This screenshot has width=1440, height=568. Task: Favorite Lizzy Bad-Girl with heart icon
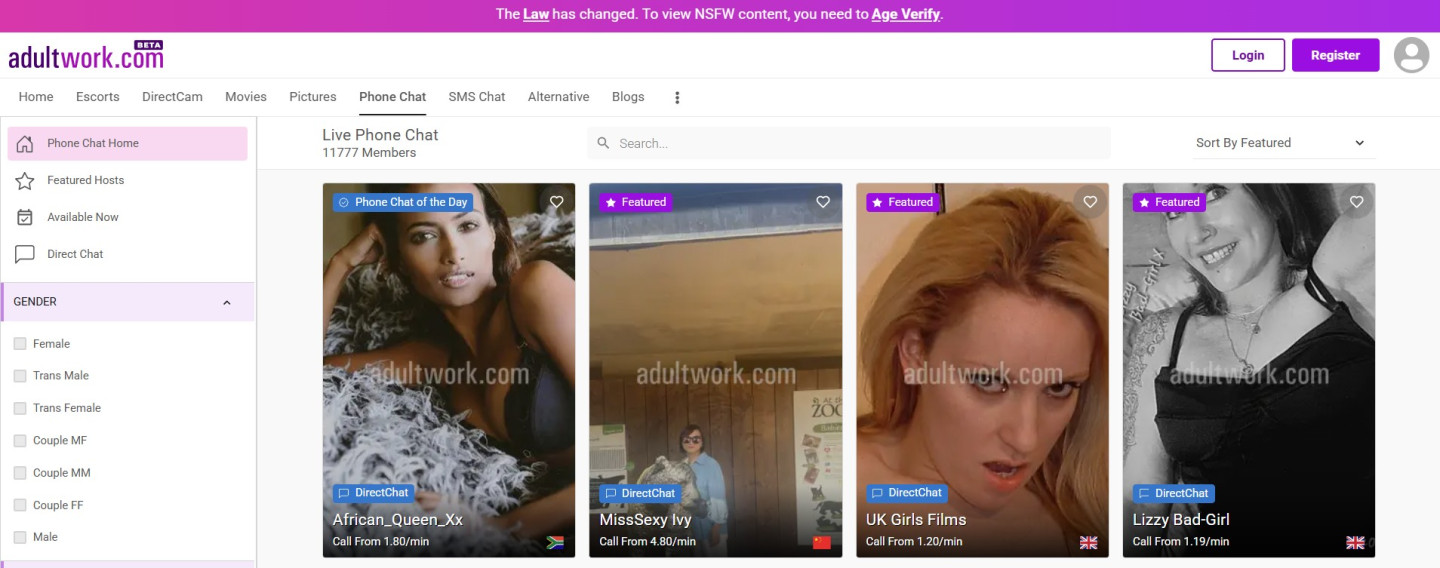(x=1356, y=202)
